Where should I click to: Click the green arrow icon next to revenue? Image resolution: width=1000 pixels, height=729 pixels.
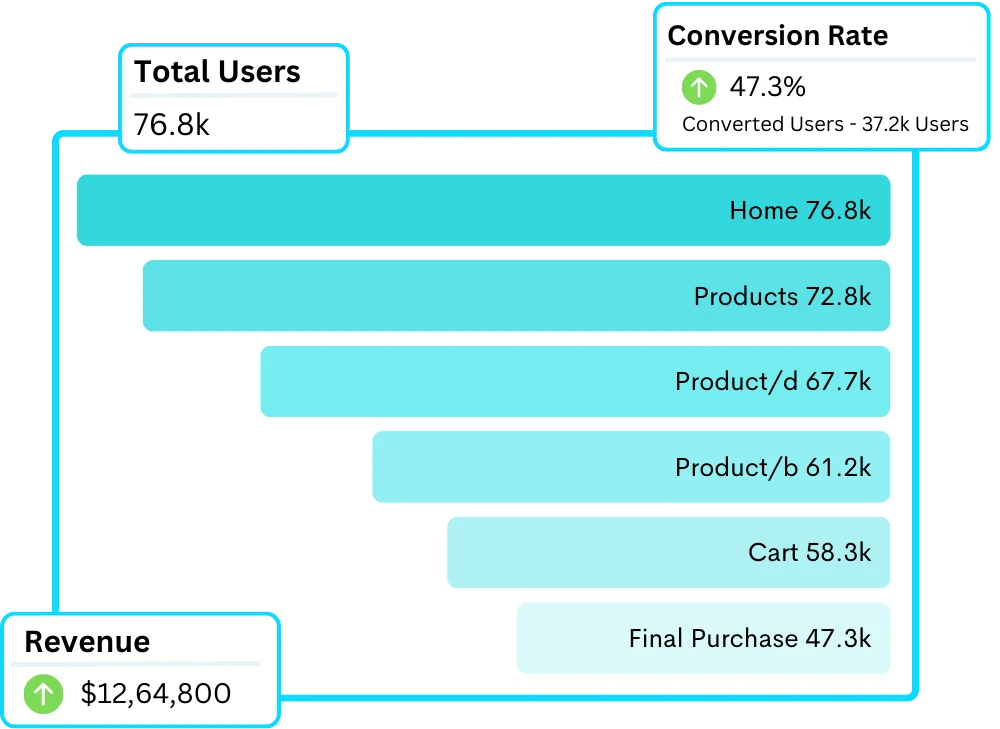pyautogui.click(x=42, y=693)
